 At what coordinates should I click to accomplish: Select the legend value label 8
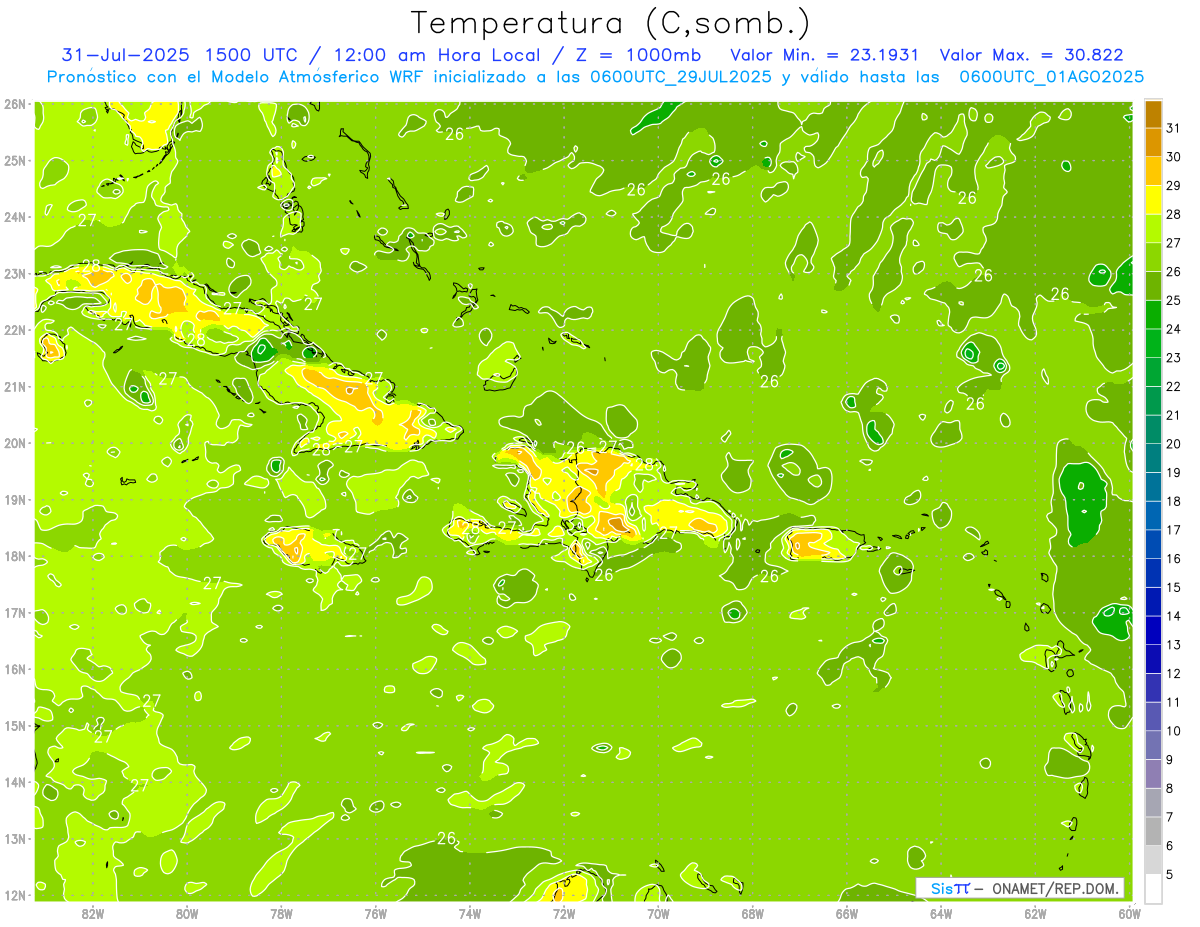point(1169,788)
